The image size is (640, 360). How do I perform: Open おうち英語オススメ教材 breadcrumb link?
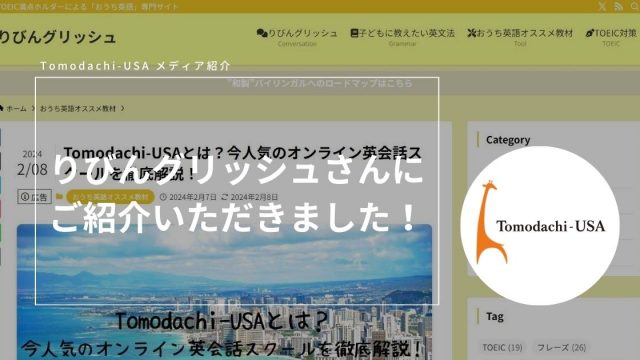point(78,108)
